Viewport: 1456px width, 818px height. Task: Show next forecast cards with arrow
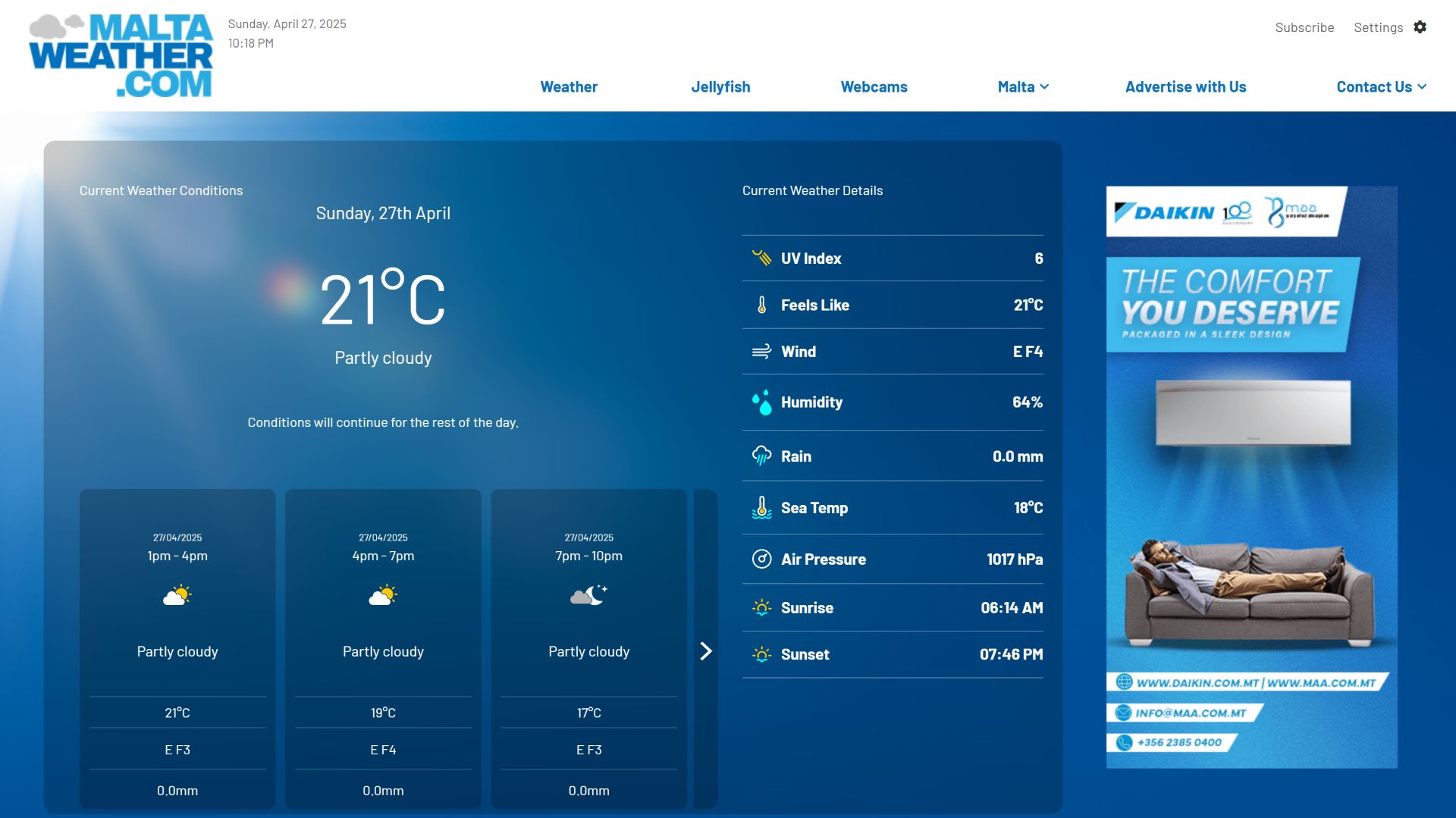pos(706,651)
